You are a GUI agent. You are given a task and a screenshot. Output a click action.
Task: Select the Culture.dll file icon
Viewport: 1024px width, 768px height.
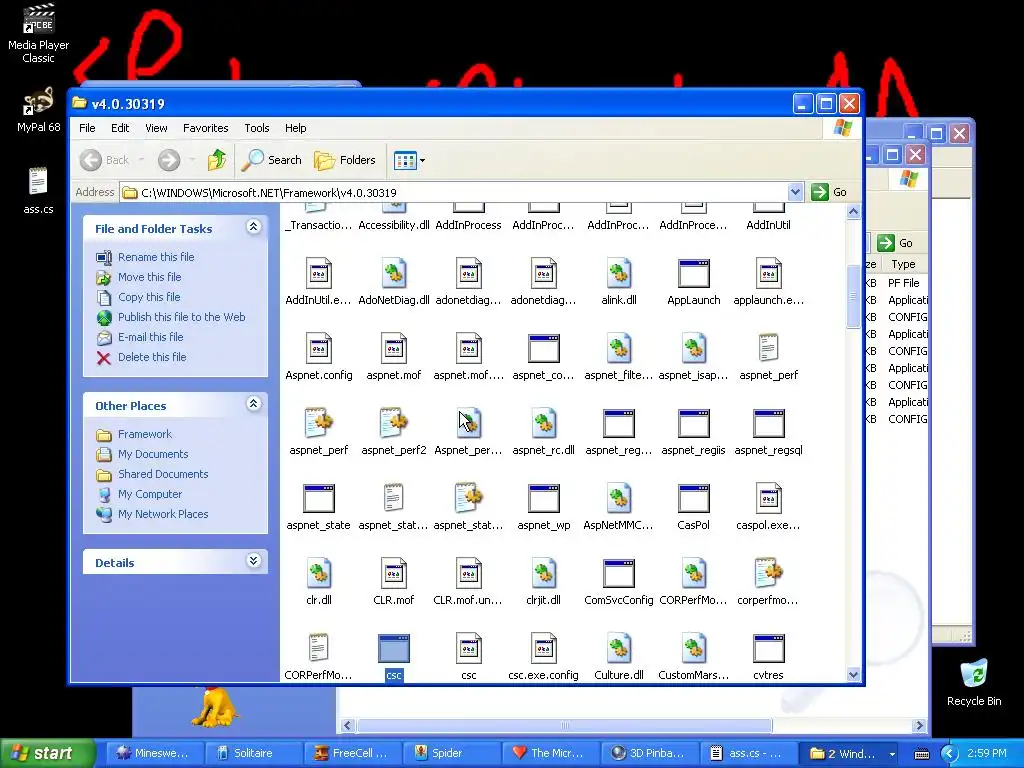[x=618, y=648]
